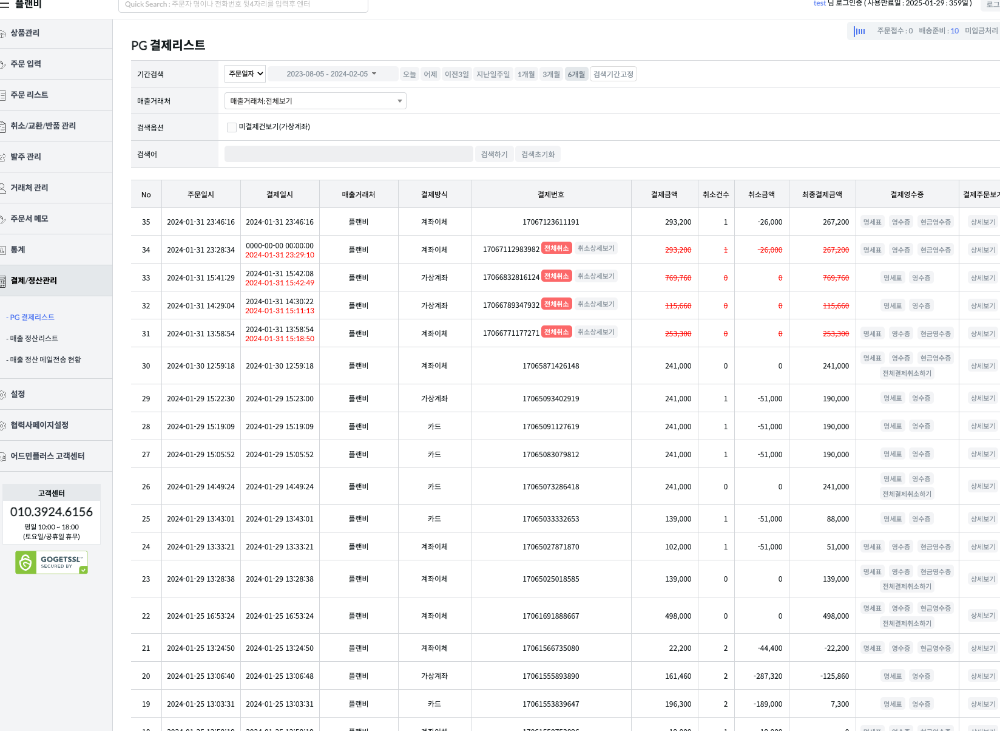The image size is (1000, 731).
Task: Click the 어드민플러스 고객센터 icon
Action: click(3, 457)
